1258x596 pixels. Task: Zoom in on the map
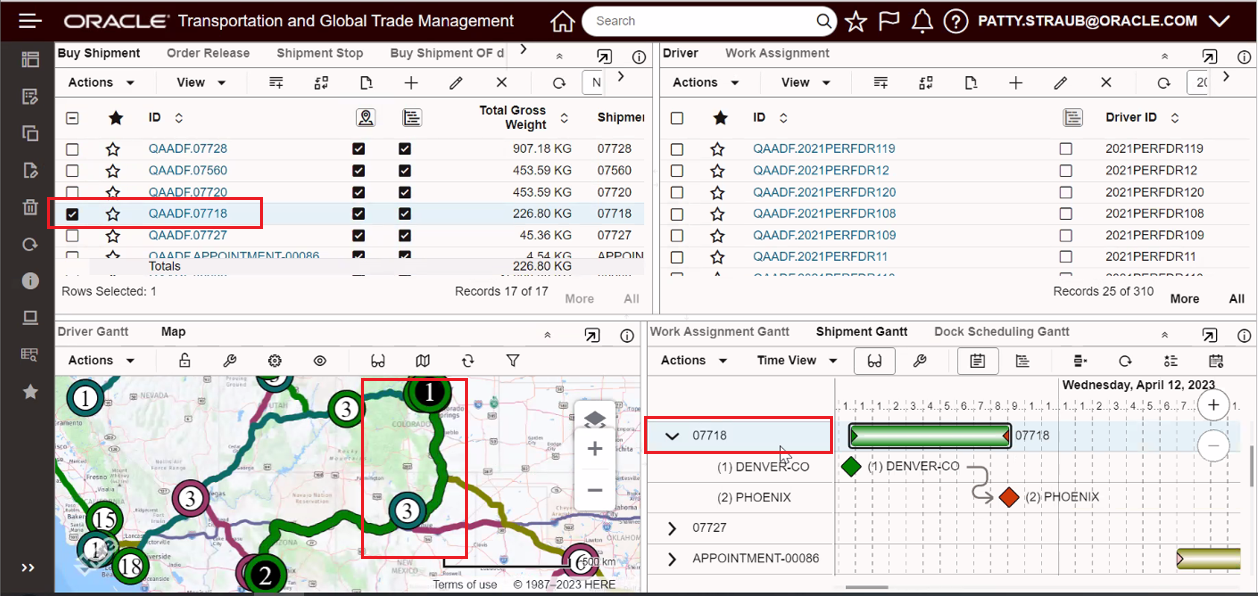[594, 449]
